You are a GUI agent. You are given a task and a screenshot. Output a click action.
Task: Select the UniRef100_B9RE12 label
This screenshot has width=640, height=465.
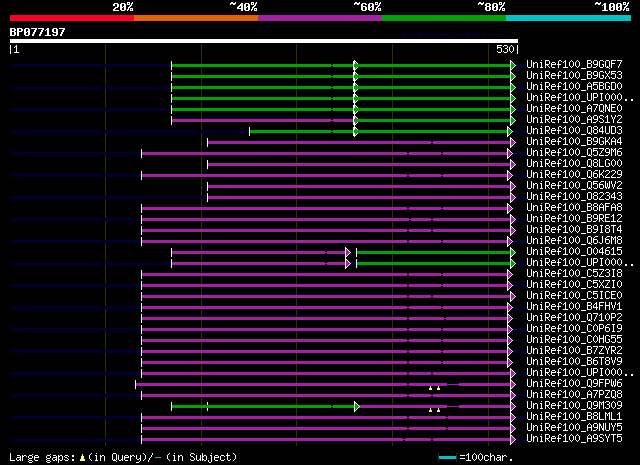click(x=574, y=219)
